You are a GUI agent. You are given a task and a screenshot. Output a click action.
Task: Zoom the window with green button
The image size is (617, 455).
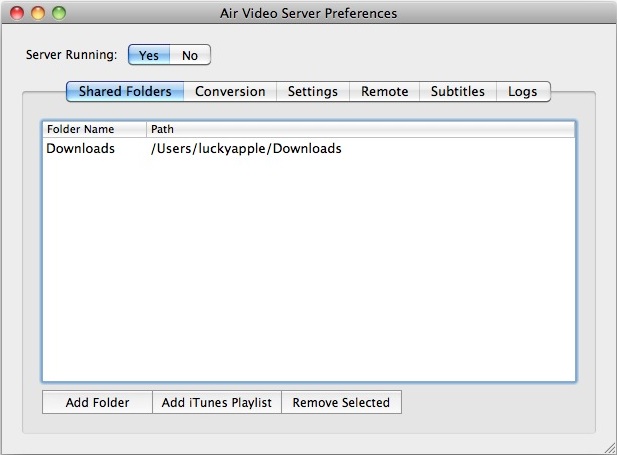(59, 14)
